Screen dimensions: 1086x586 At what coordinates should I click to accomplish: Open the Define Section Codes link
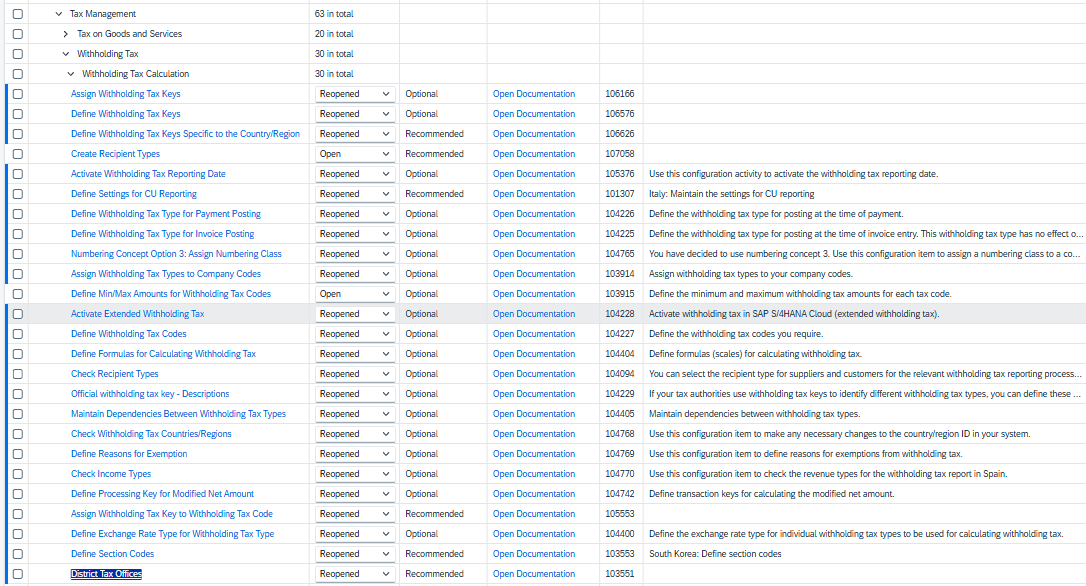point(112,554)
